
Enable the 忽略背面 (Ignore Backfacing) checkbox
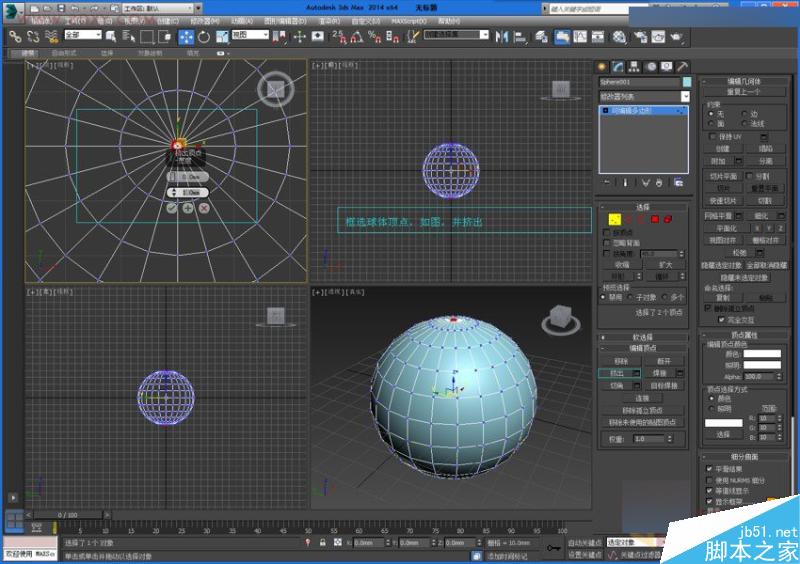(606, 243)
